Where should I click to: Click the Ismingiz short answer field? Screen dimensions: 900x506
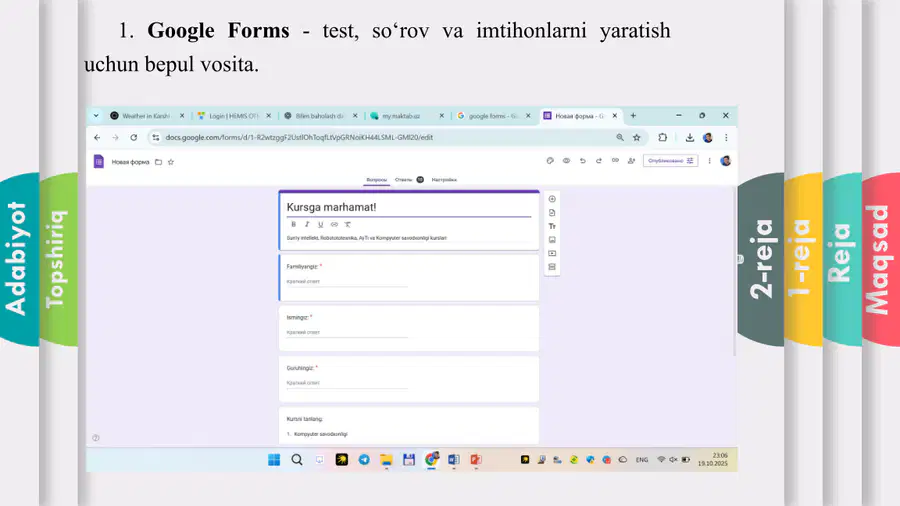[x=347, y=332]
